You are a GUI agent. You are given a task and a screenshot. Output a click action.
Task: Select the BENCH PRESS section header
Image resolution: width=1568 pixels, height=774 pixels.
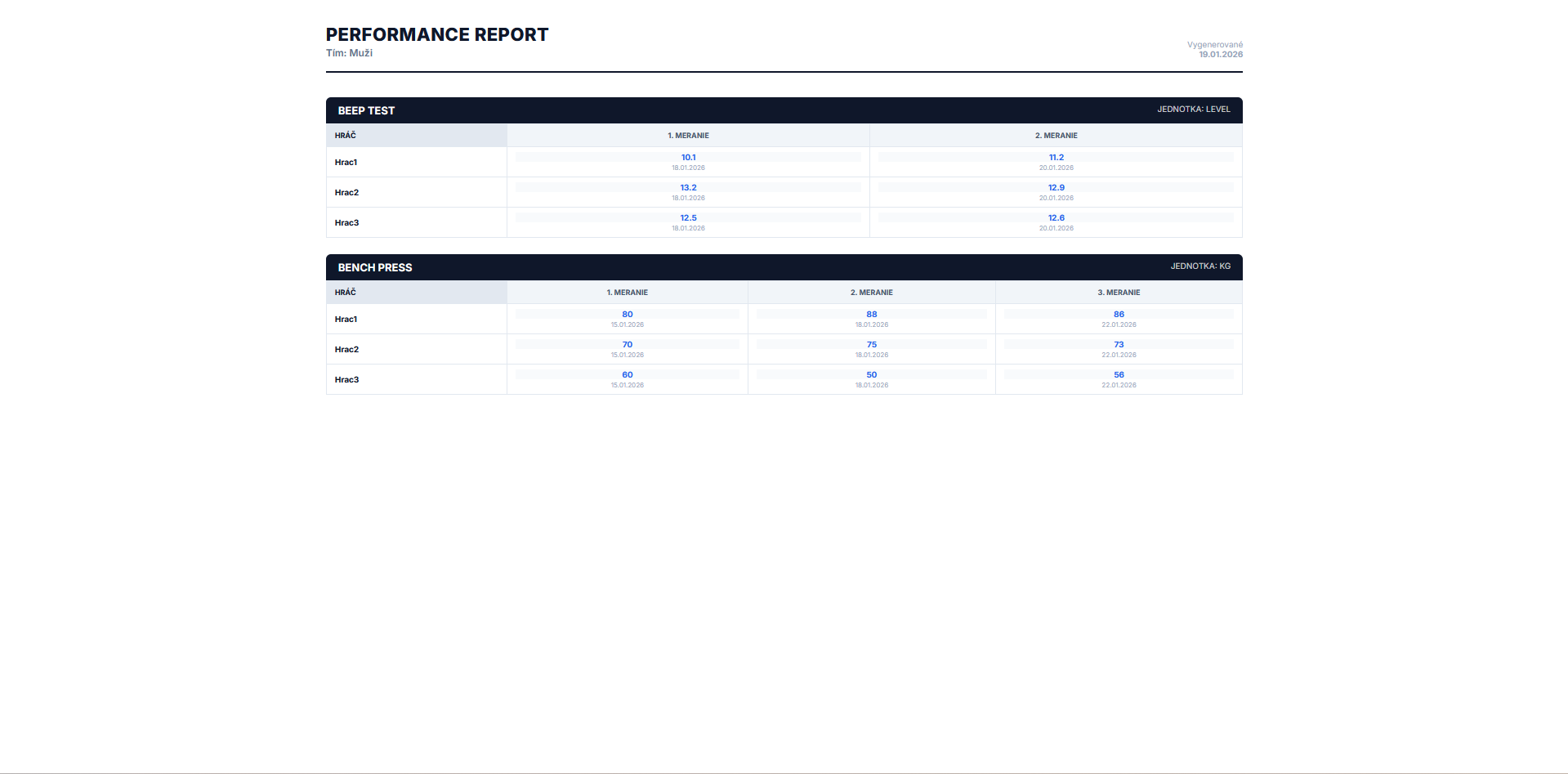point(375,267)
